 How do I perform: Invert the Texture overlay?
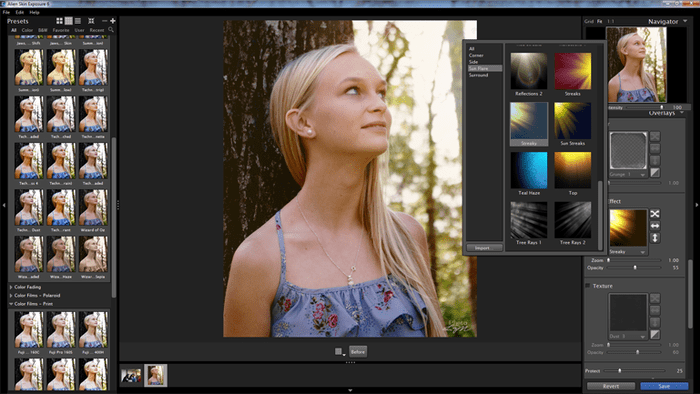654,334
